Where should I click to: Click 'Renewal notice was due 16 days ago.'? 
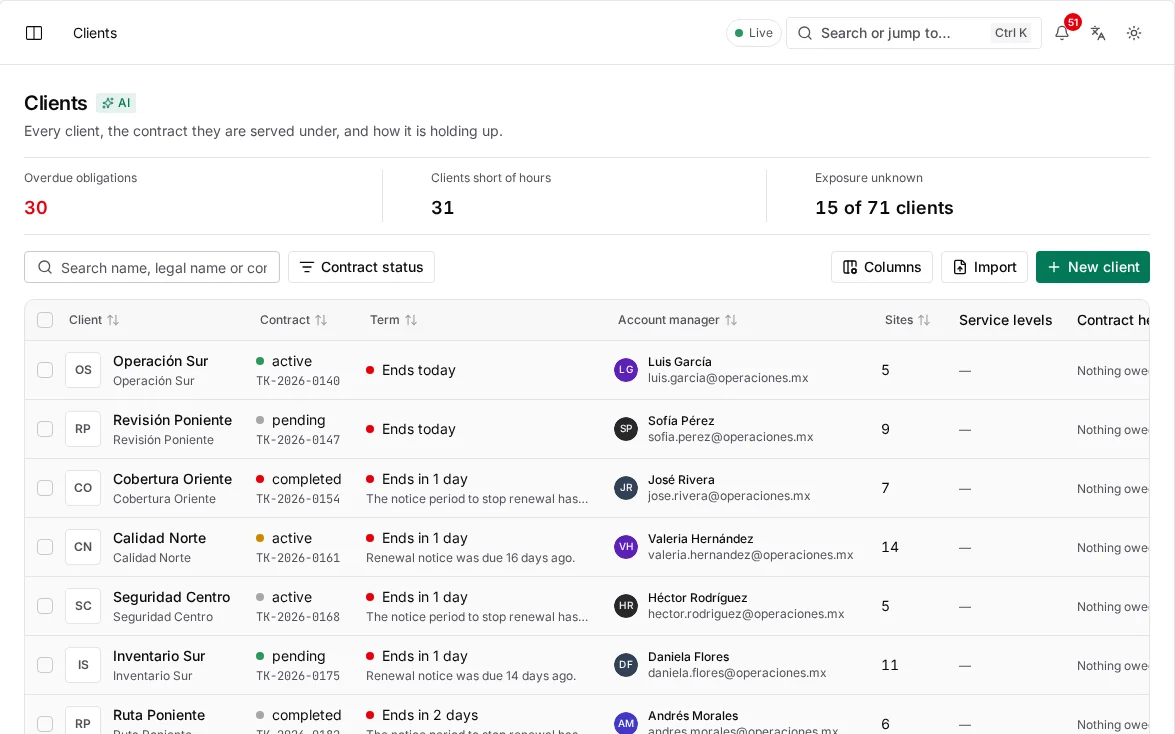(471, 558)
